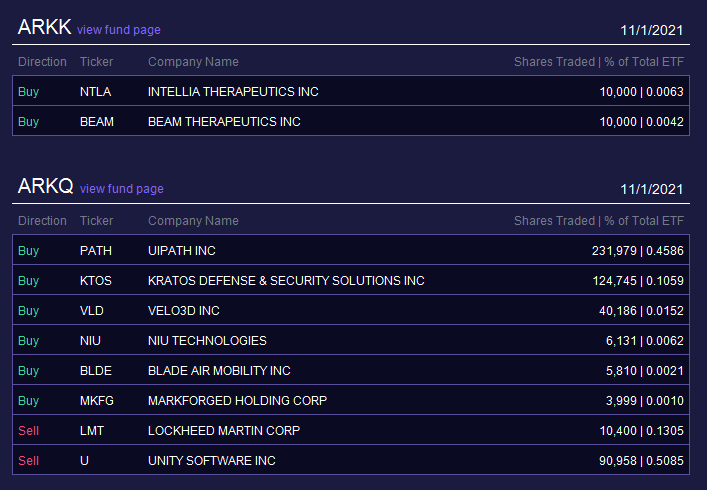This screenshot has width=707, height=490.
Task: Open ARKK view fund page link
Action: click(x=119, y=30)
